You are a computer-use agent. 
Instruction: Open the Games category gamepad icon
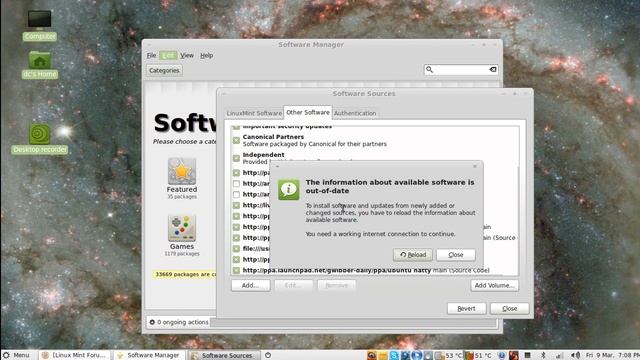pyautogui.click(x=182, y=228)
